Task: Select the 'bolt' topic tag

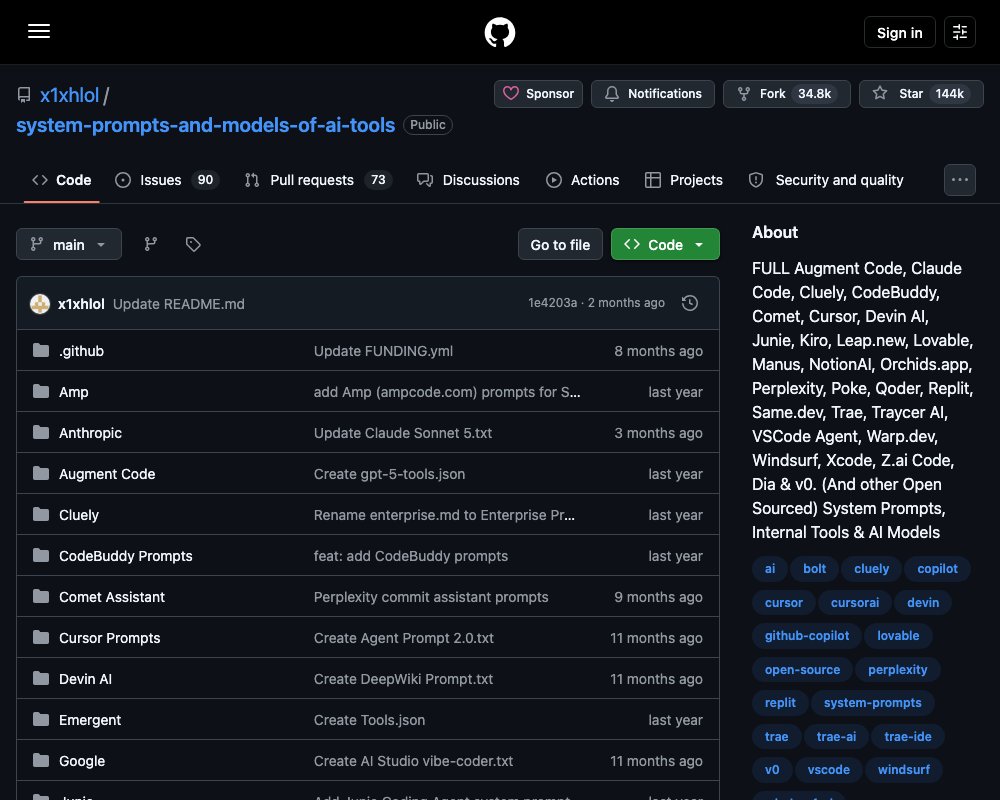Action: click(814, 568)
